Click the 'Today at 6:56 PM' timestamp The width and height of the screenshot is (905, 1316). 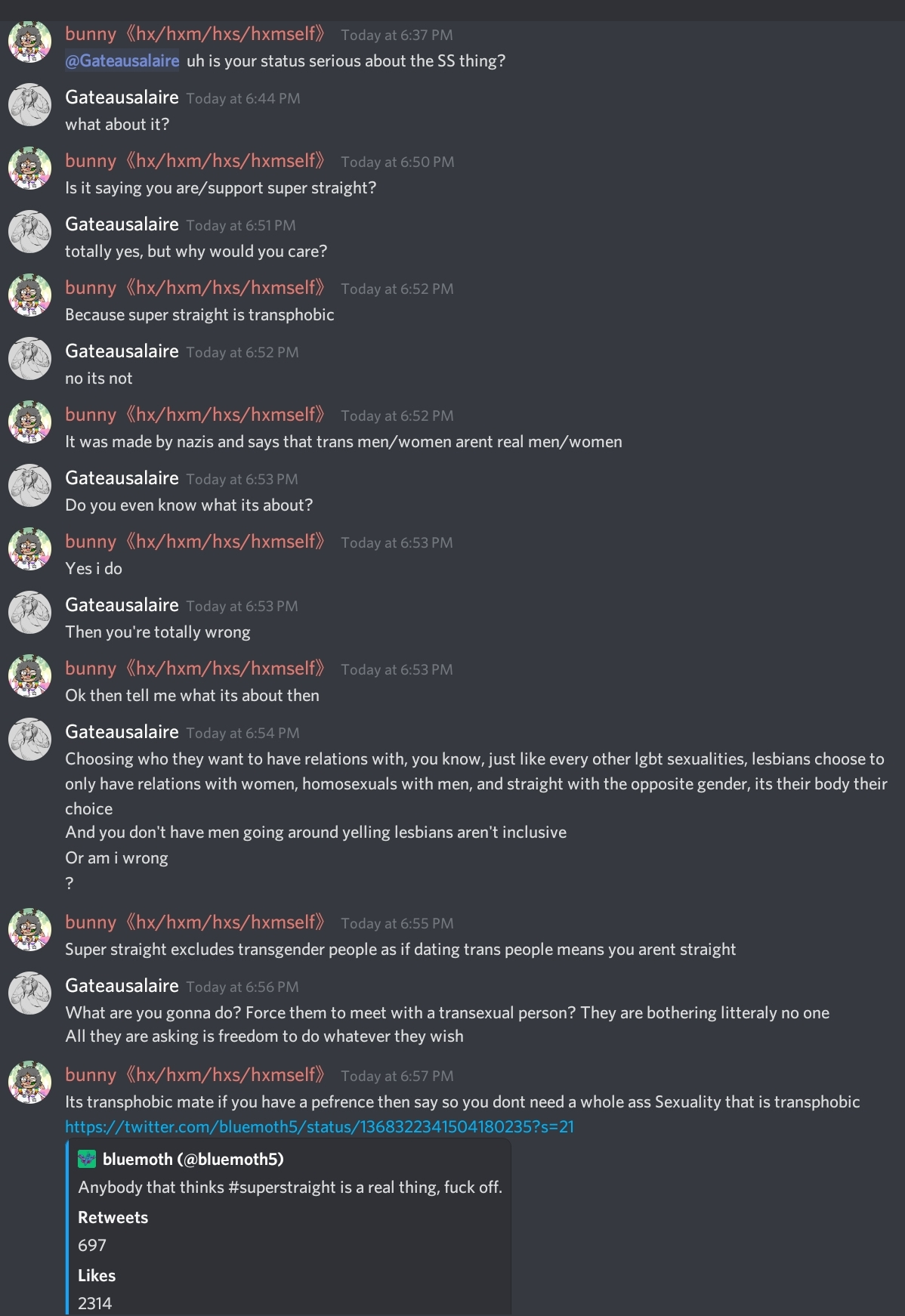point(242,987)
